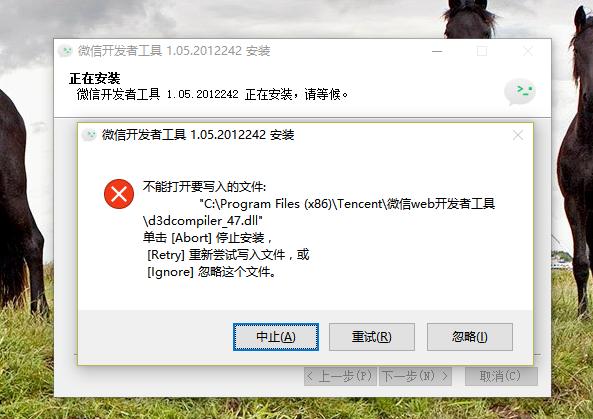
Task: Click the WeChat devtools logo in header
Action: click(520, 92)
